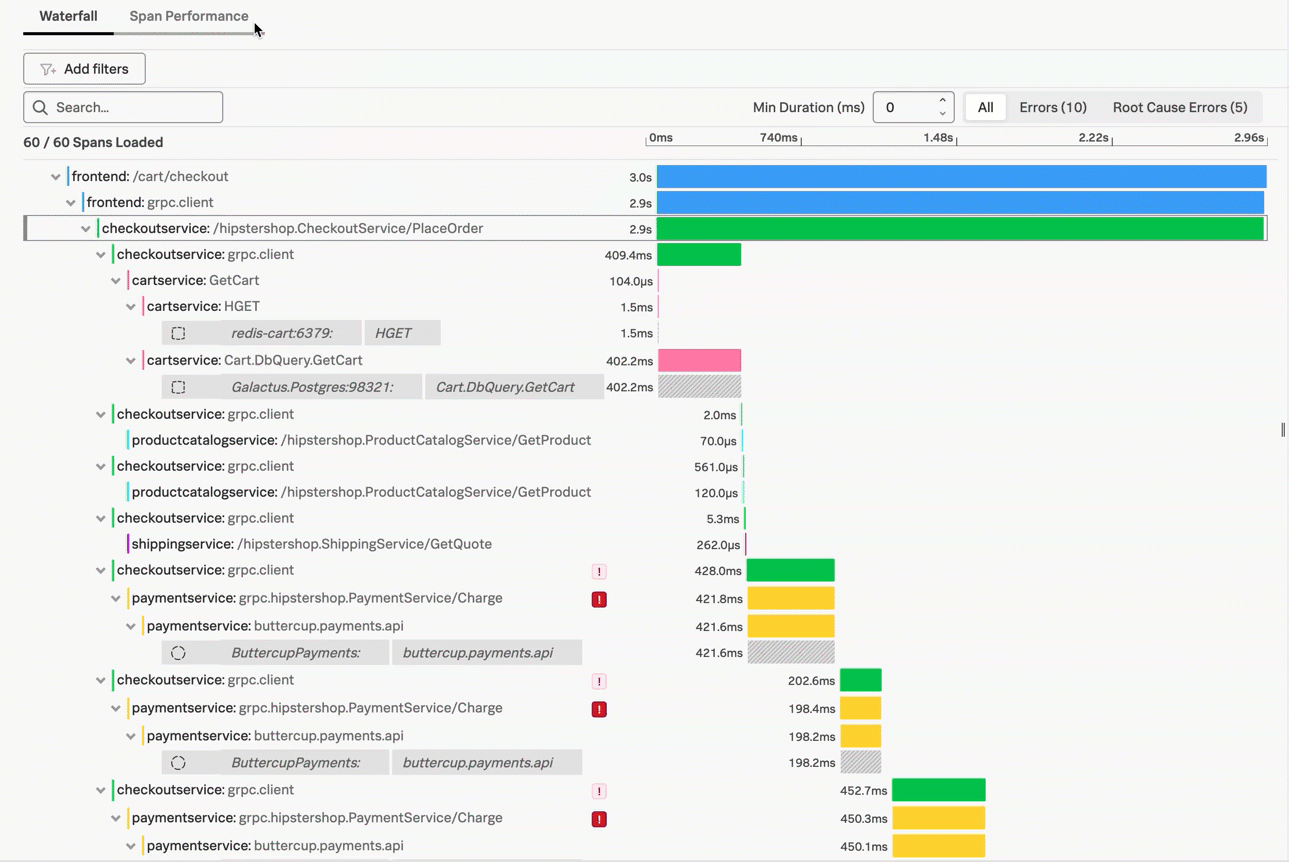
Task: Select the All spans filter
Action: [x=985, y=107]
